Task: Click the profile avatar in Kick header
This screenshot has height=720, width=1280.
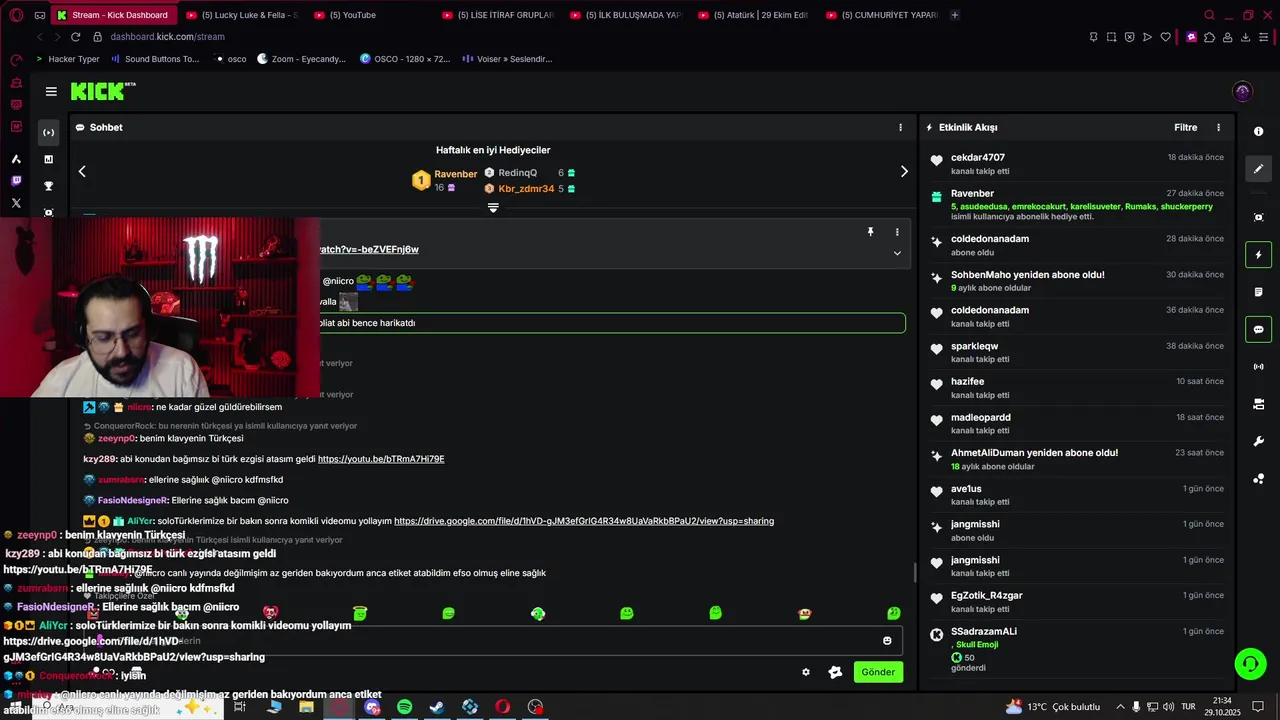Action: 1242,92
